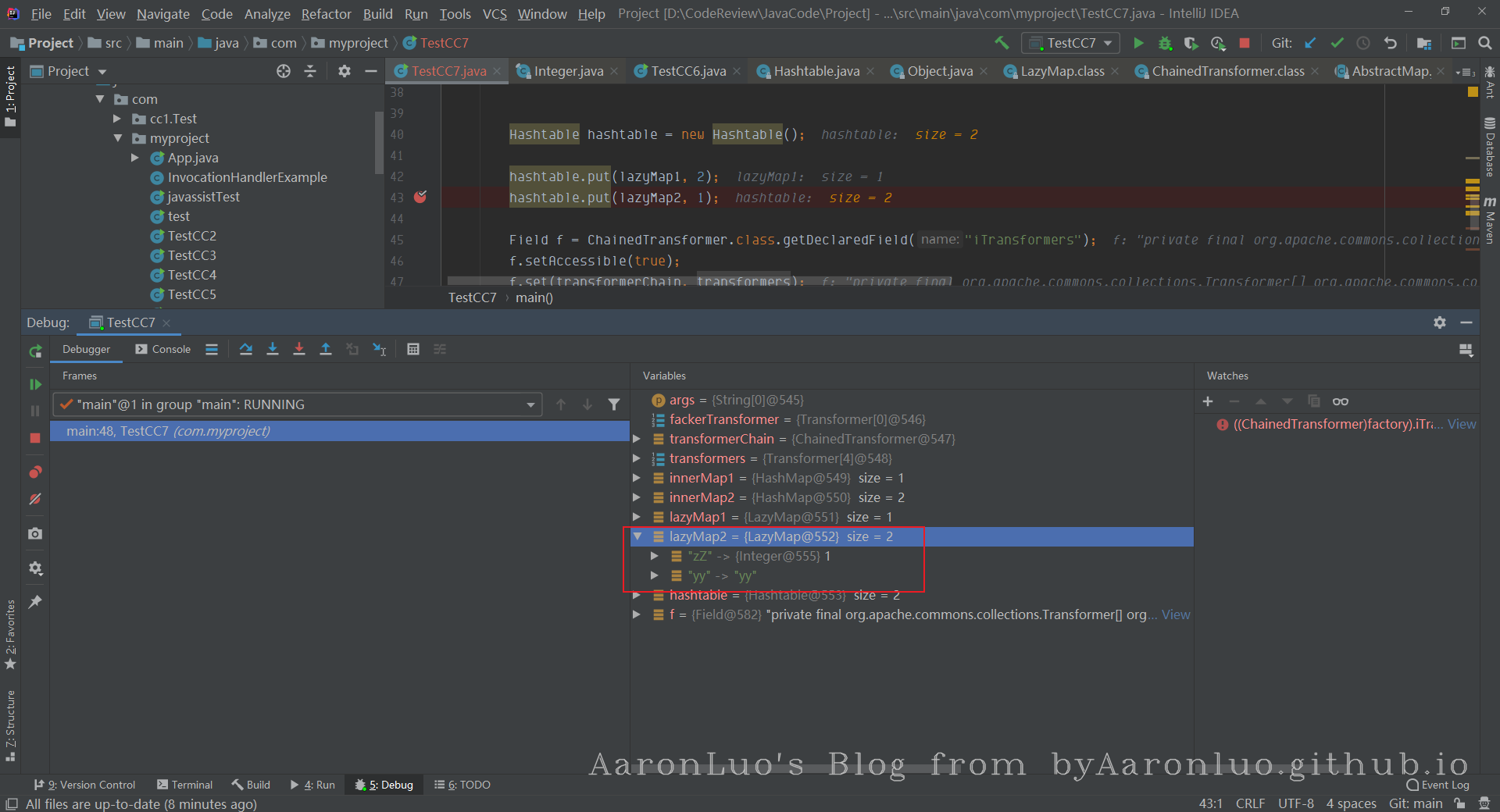
Task: Click the Build project hammer icon
Action: [1002, 43]
